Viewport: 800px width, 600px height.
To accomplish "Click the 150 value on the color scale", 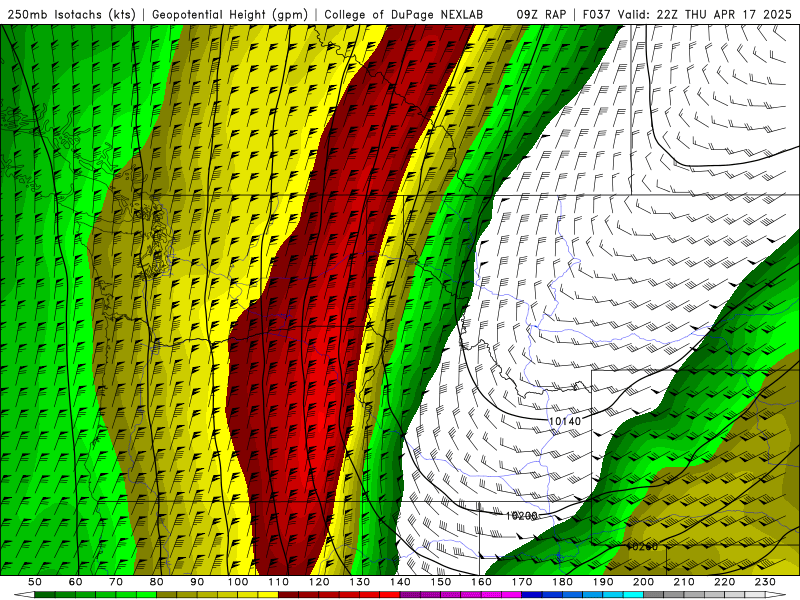I will click(441, 582).
